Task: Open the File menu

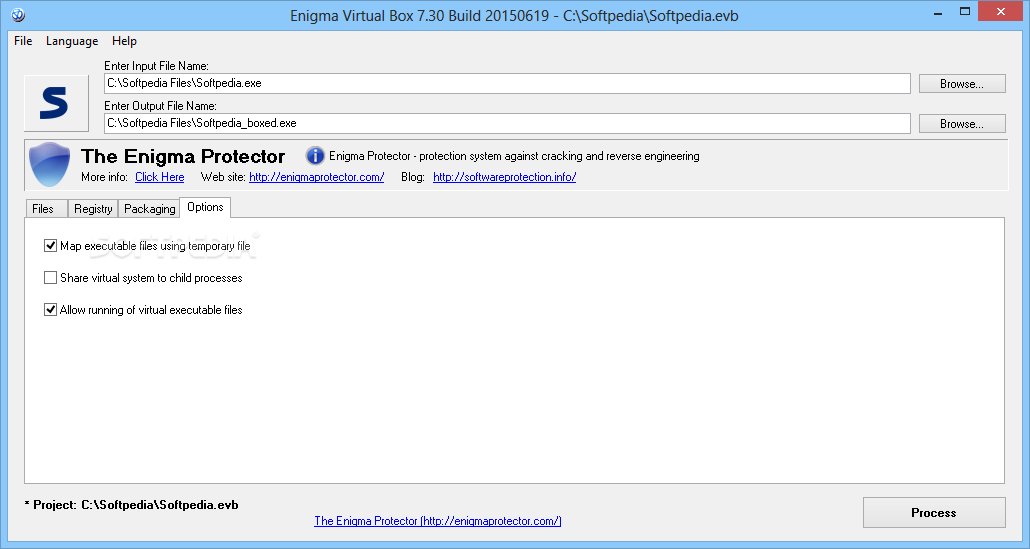Action: click(23, 41)
